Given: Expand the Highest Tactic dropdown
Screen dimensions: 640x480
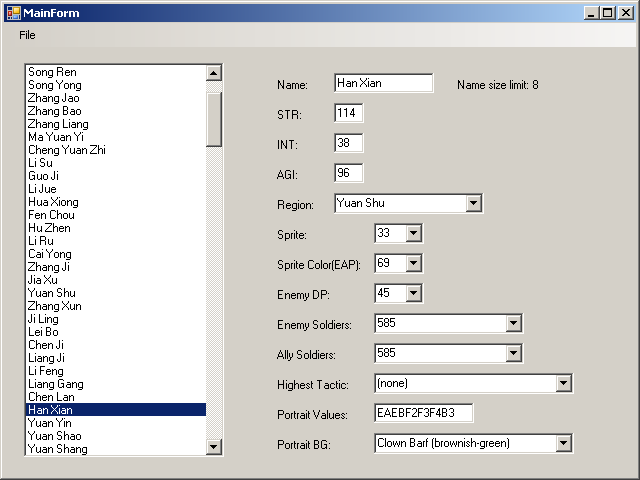Looking at the screenshot, I should [x=563, y=383].
